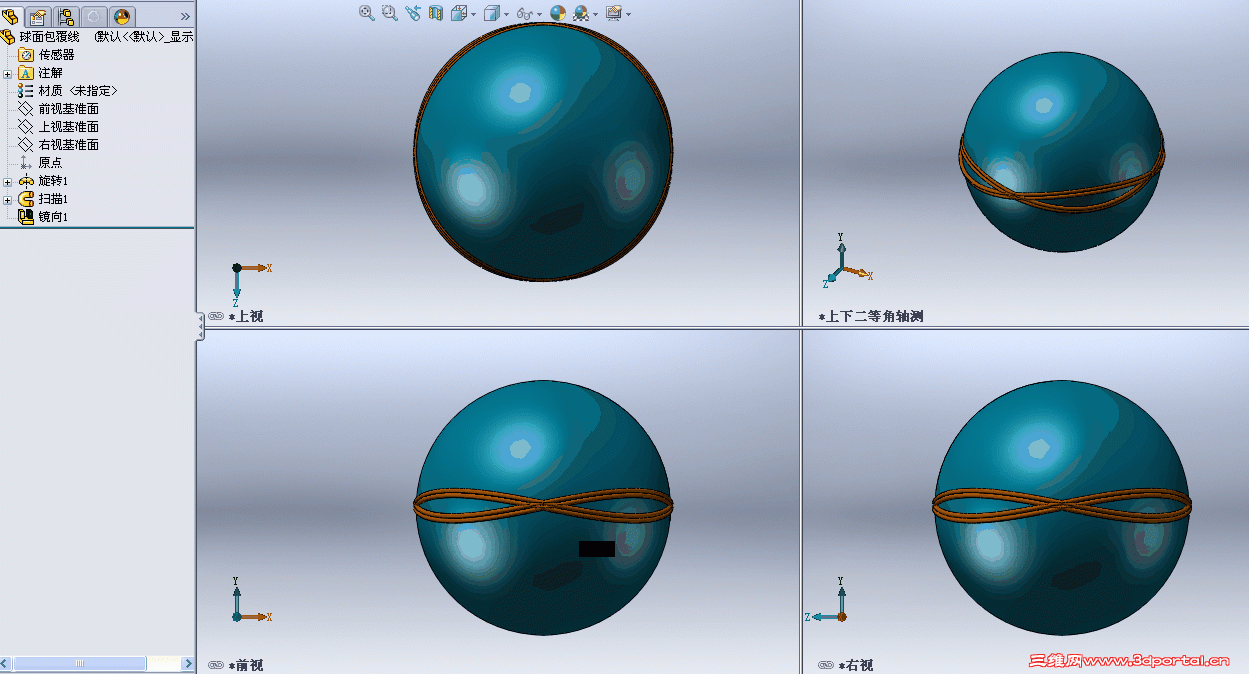Viewport: 1249px width, 674px height.
Task: Switch to the ConfigurationManager tab
Action: click(x=66, y=15)
